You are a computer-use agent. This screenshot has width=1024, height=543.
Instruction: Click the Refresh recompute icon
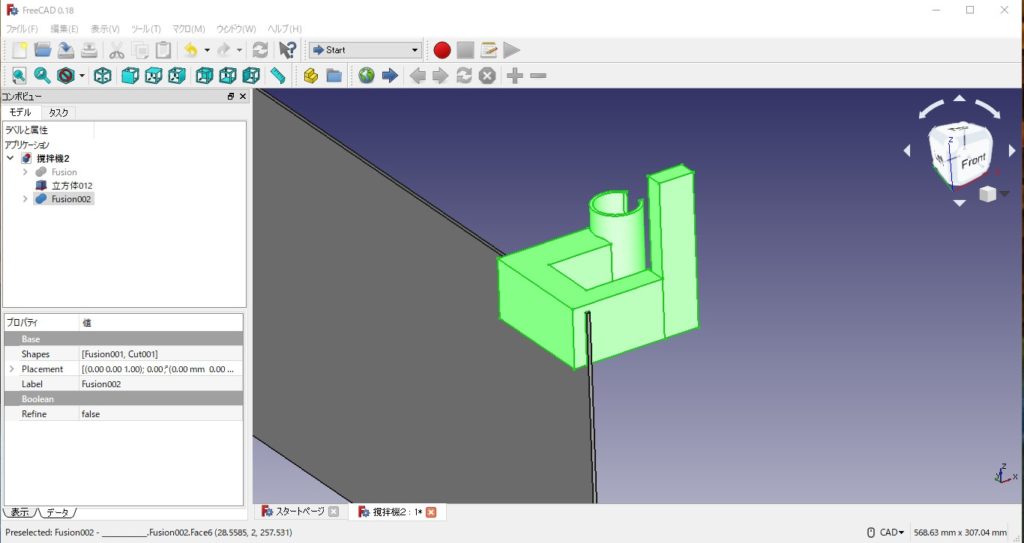coord(260,50)
